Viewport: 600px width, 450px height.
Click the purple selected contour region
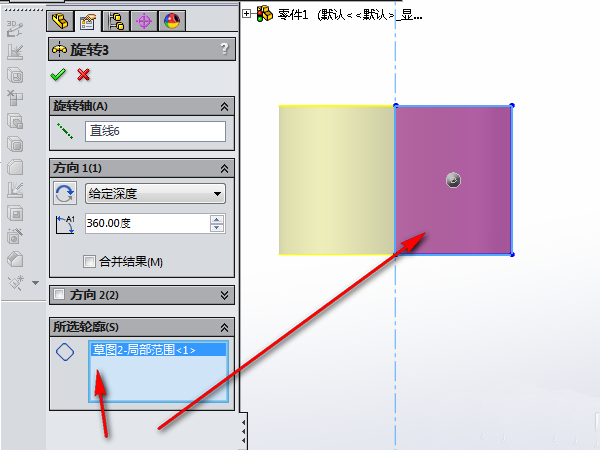pos(453,180)
